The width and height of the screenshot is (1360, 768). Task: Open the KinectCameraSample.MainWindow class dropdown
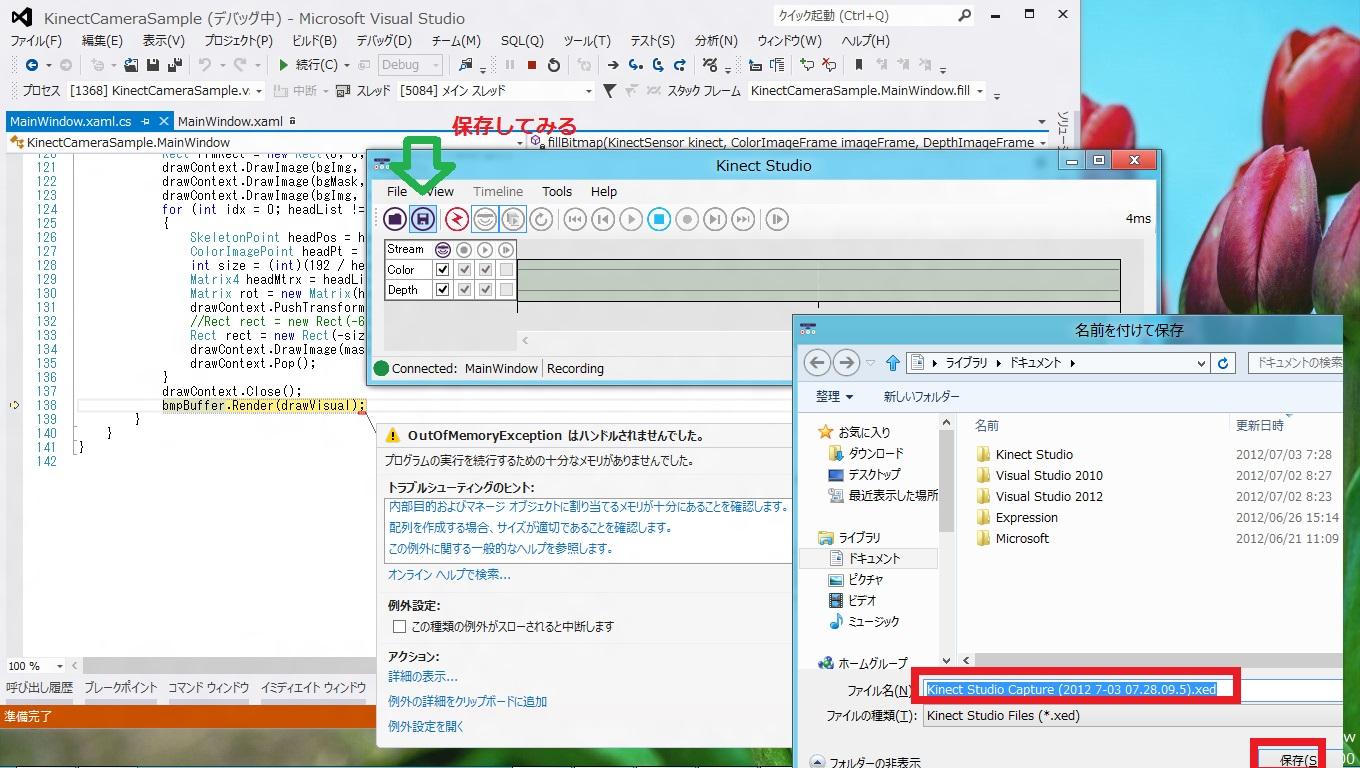pos(266,143)
